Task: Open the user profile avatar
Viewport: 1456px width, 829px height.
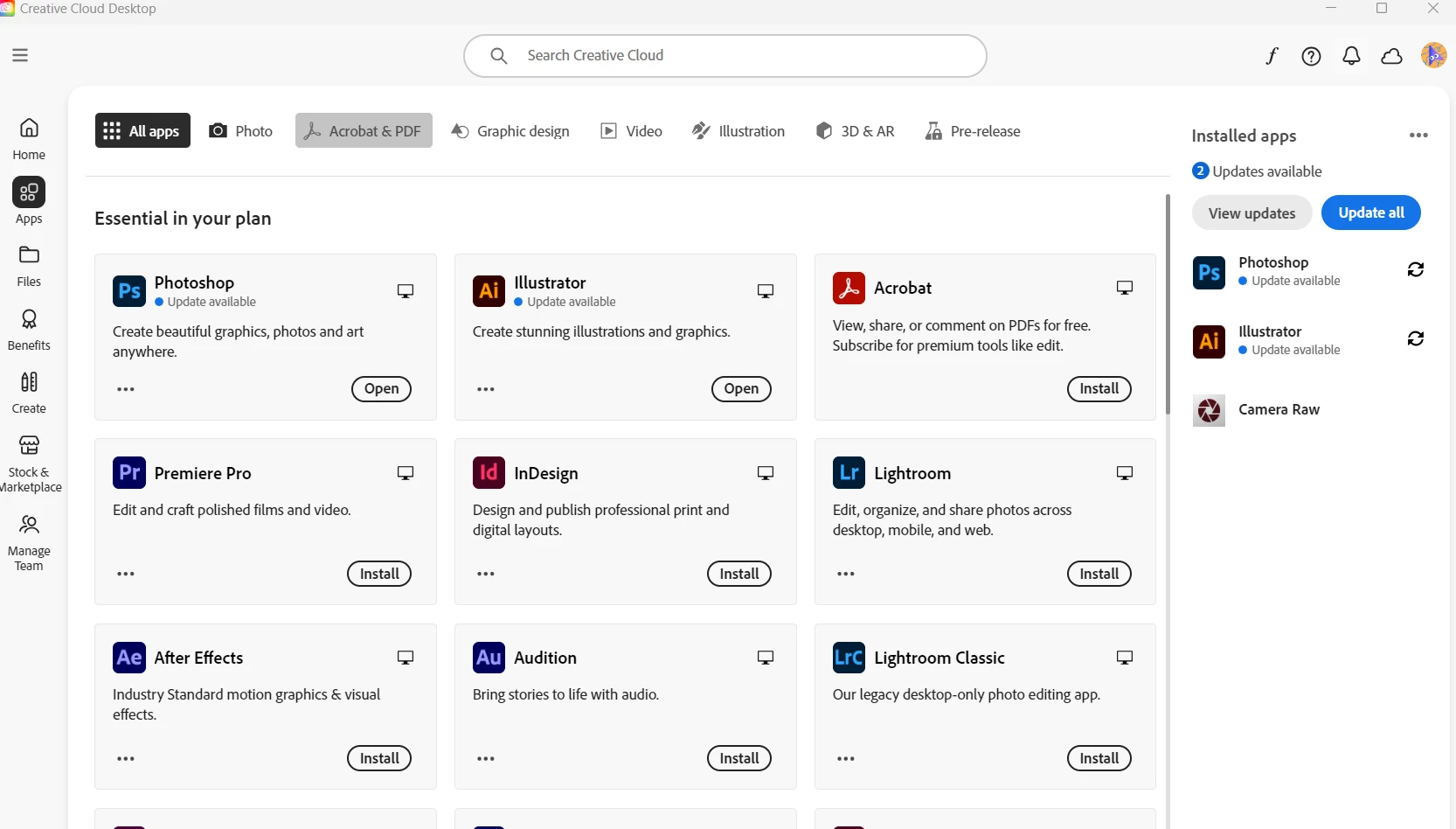Action: pyautogui.click(x=1433, y=55)
